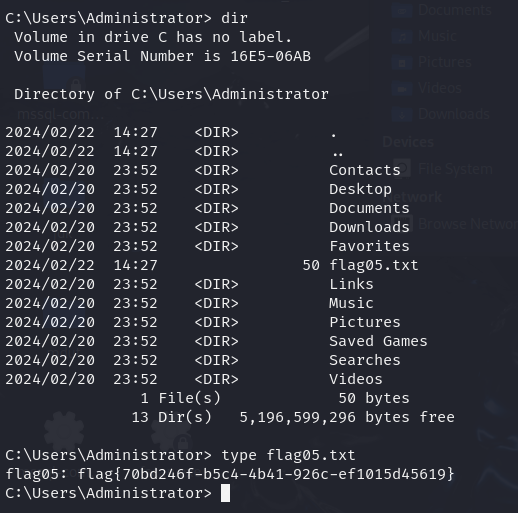Click the flag{70bd246f...} output line
This screenshot has height=513, width=518.
pos(230,474)
